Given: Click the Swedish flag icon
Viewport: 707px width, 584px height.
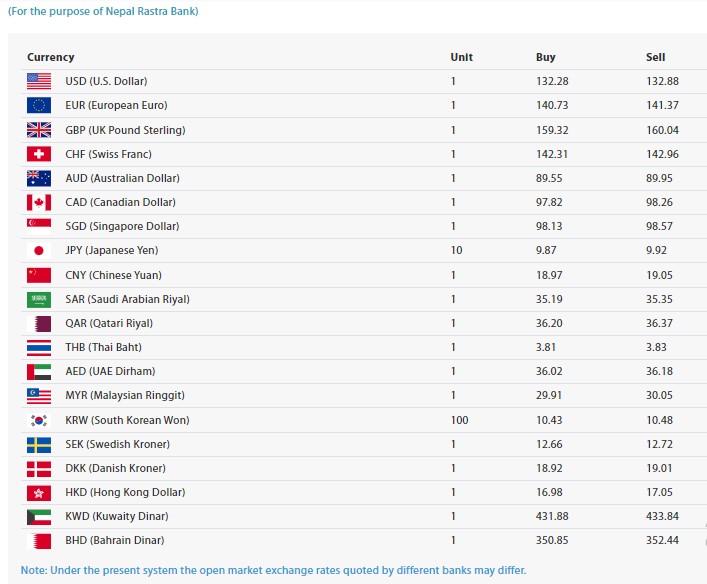Looking at the screenshot, I should pyautogui.click(x=39, y=445).
